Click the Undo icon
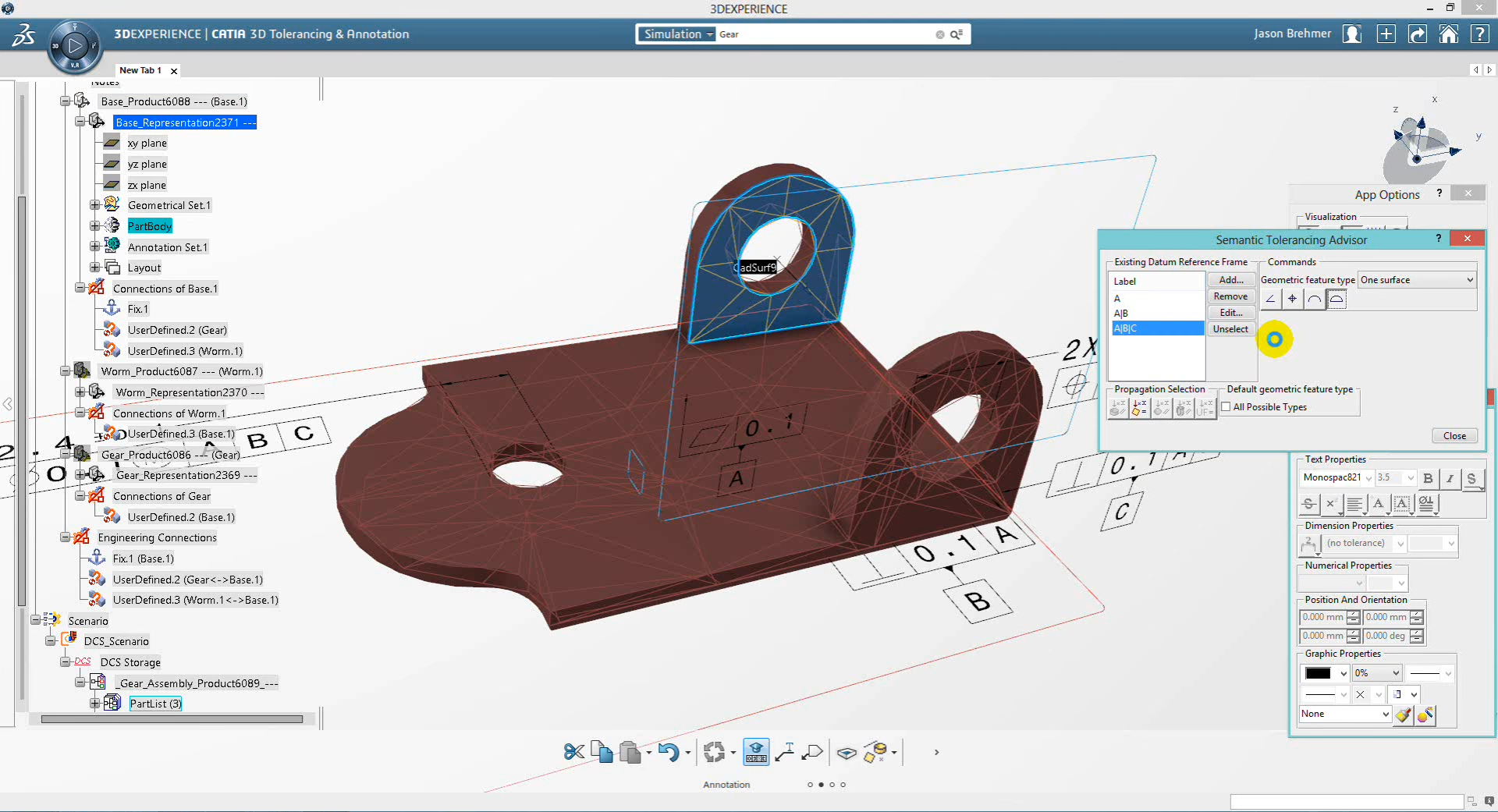This screenshot has height=812, width=1498. point(669,751)
